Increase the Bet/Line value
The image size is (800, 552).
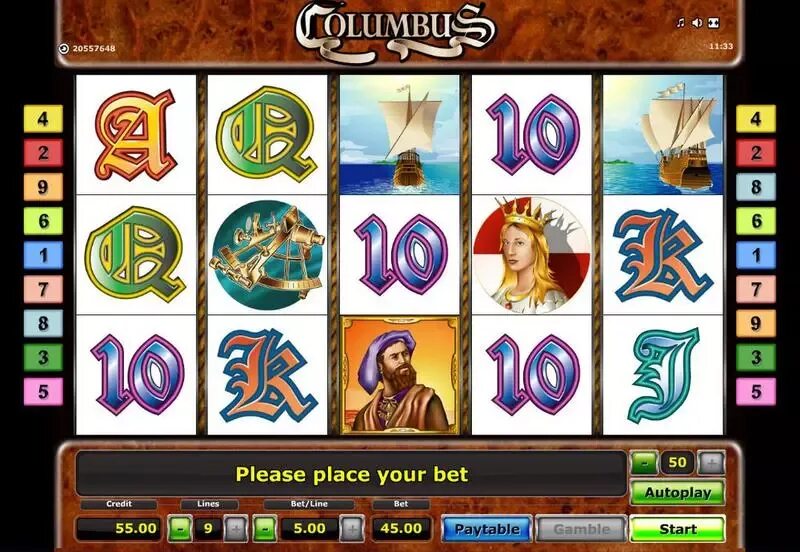352,529
